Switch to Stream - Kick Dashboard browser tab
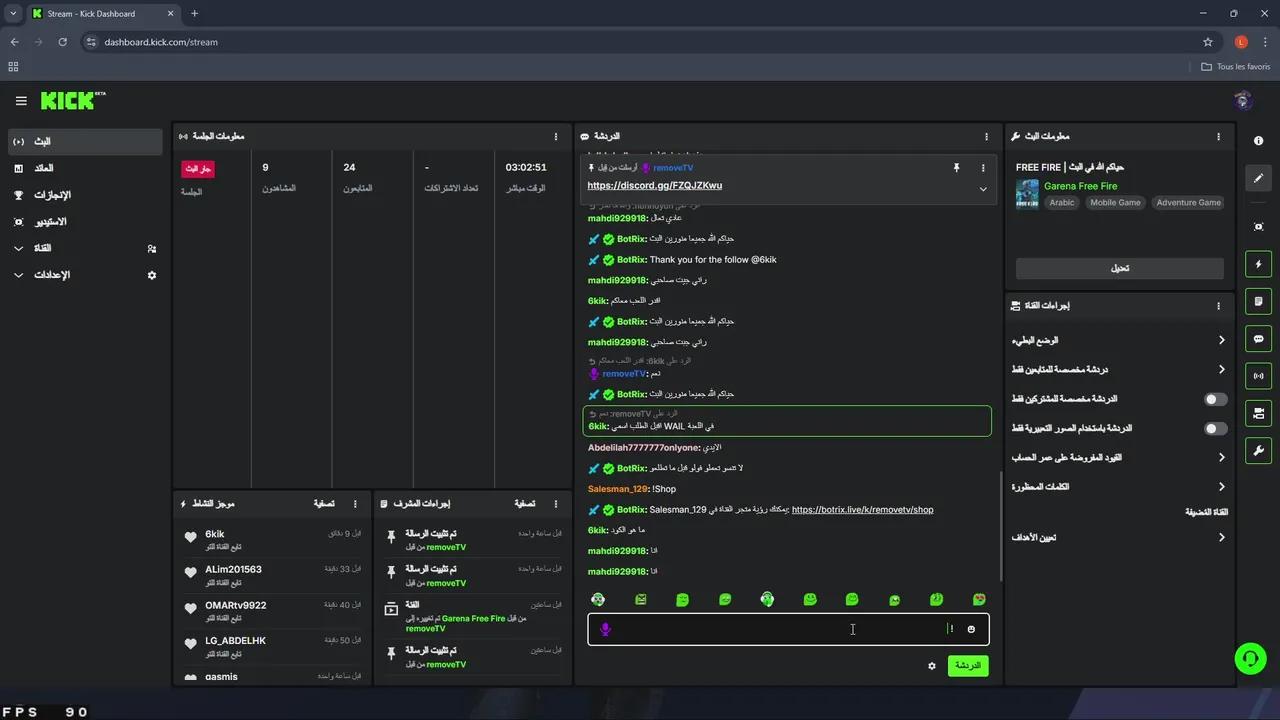The image size is (1280, 720). [103, 14]
